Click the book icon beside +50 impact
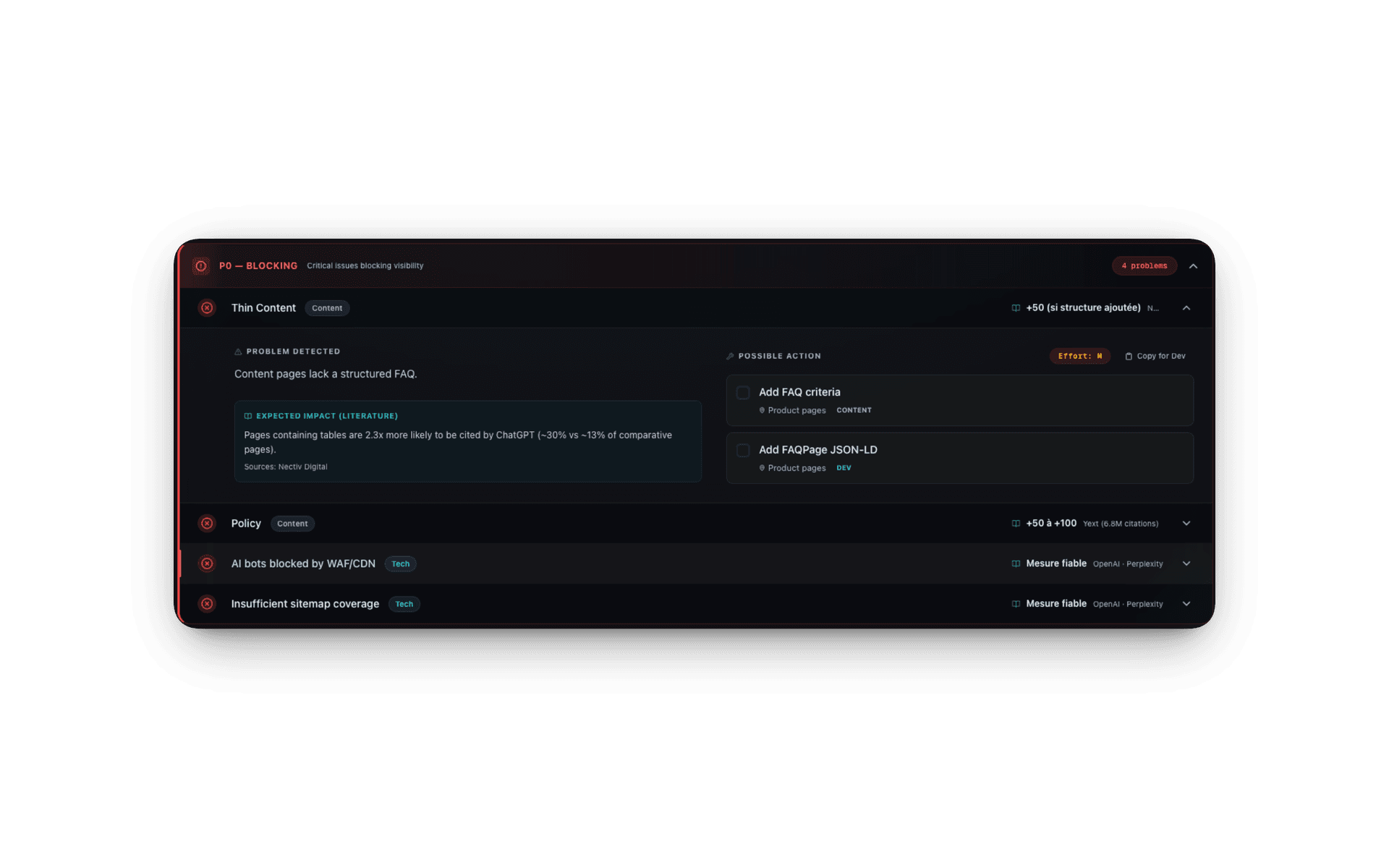 point(1016,307)
